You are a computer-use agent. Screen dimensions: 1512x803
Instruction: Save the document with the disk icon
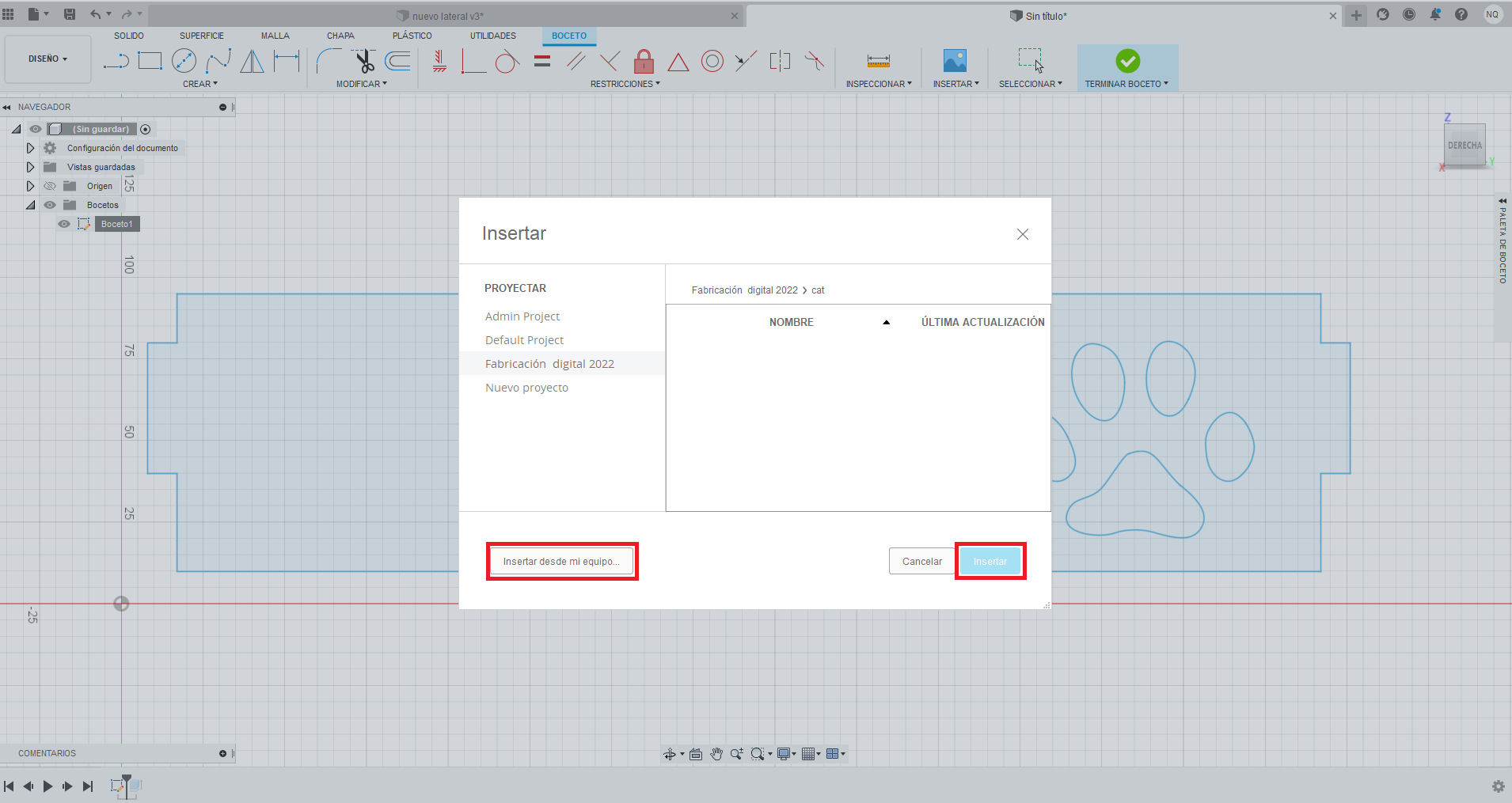coord(70,14)
